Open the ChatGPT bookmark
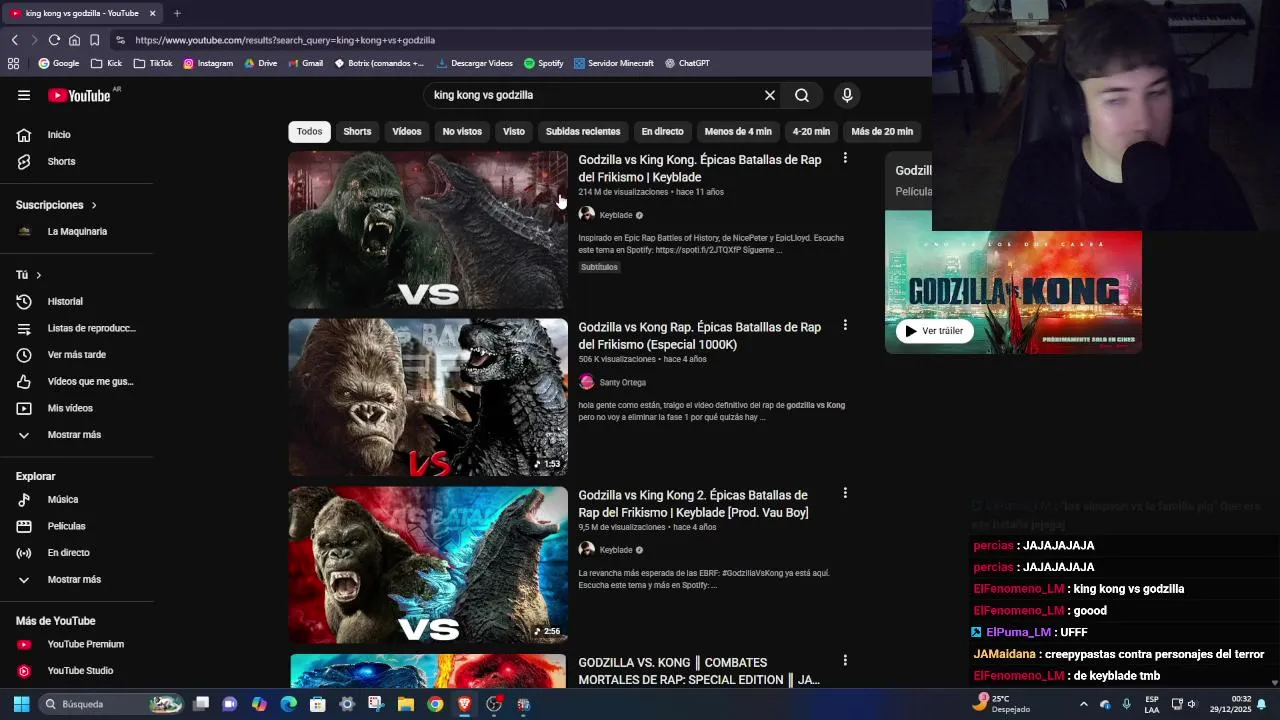 pos(687,63)
